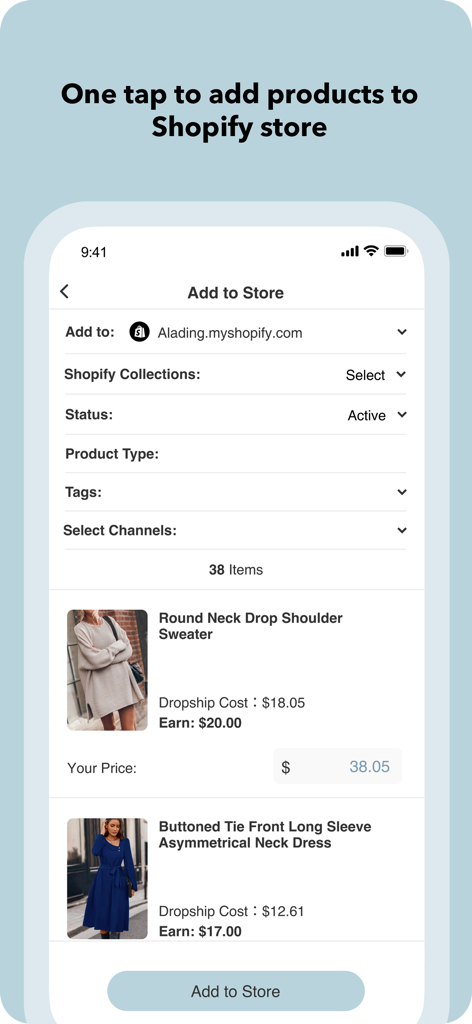Click Dropship Cost $18.05 text
This screenshot has width=472, height=1024.
point(232,703)
